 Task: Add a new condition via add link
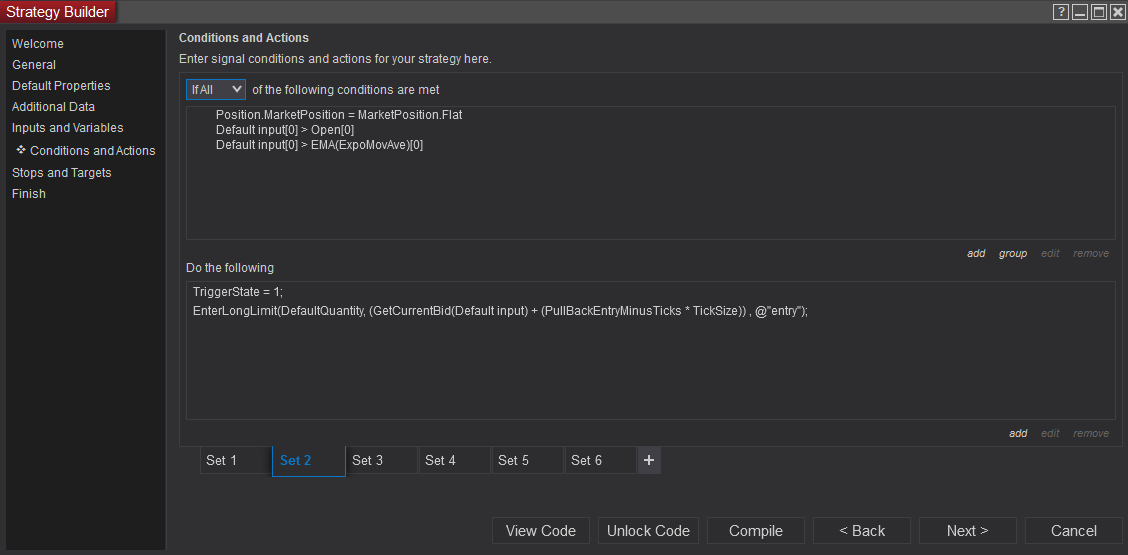[x=976, y=254]
